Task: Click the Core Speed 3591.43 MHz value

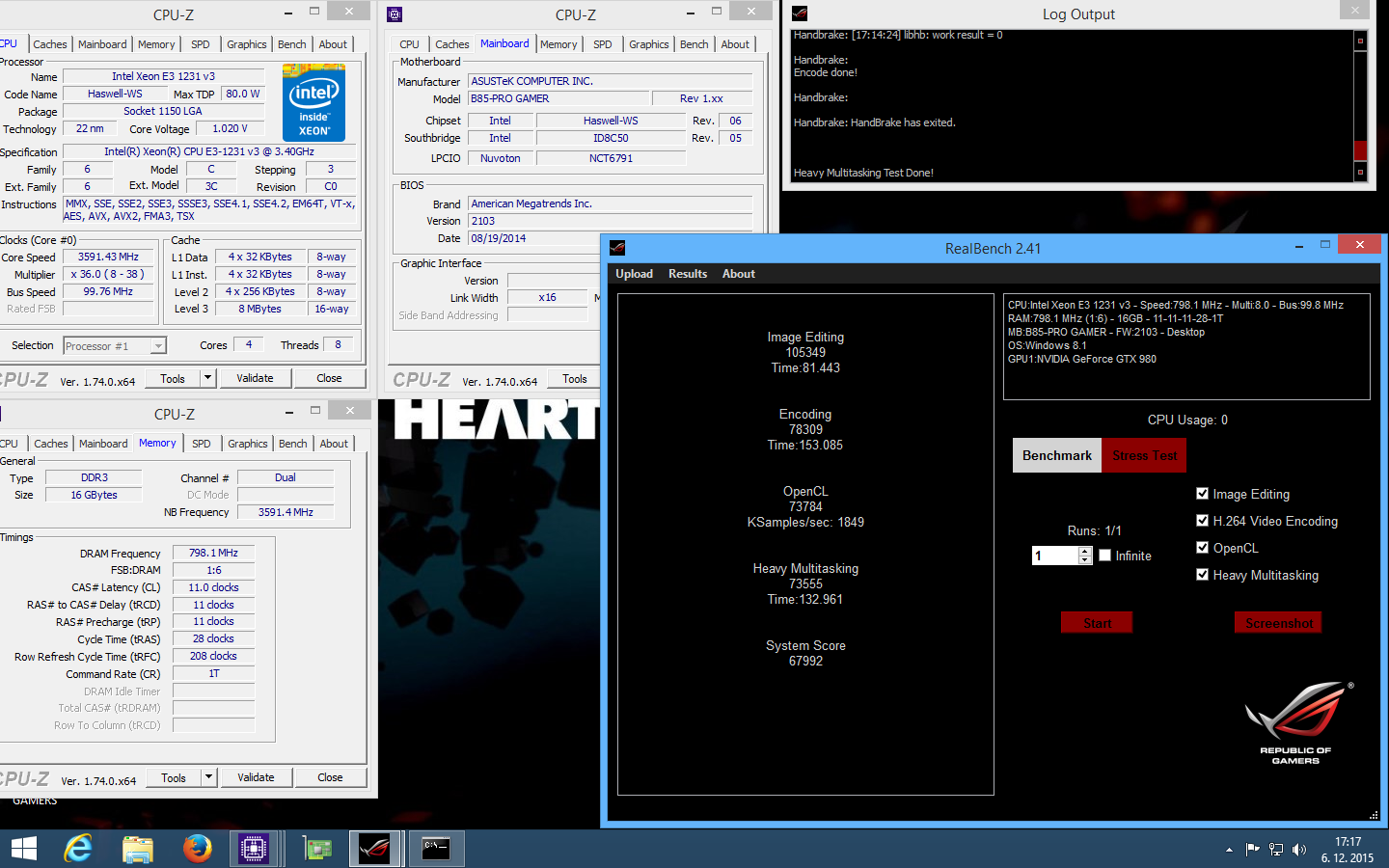Action: 108,257
